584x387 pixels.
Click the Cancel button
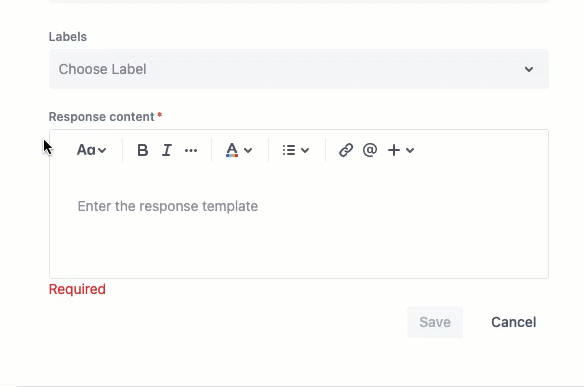514,322
